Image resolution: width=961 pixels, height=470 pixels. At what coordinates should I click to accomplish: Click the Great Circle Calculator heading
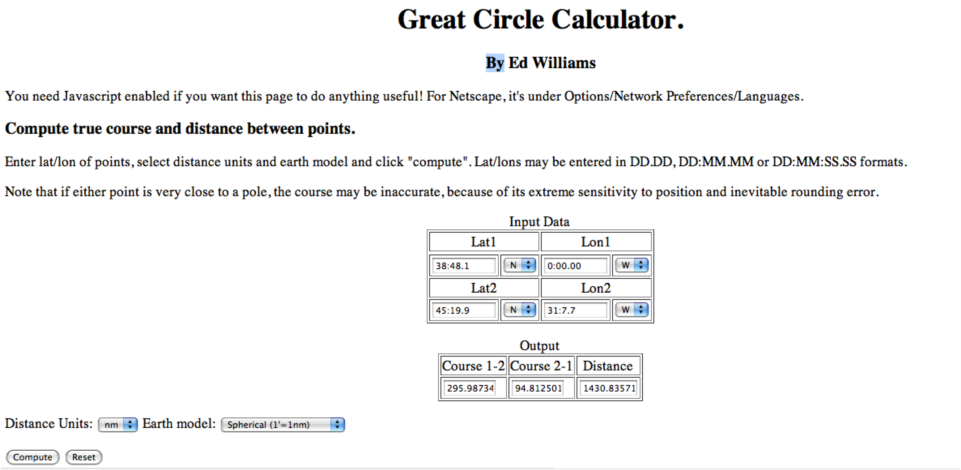(540, 20)
